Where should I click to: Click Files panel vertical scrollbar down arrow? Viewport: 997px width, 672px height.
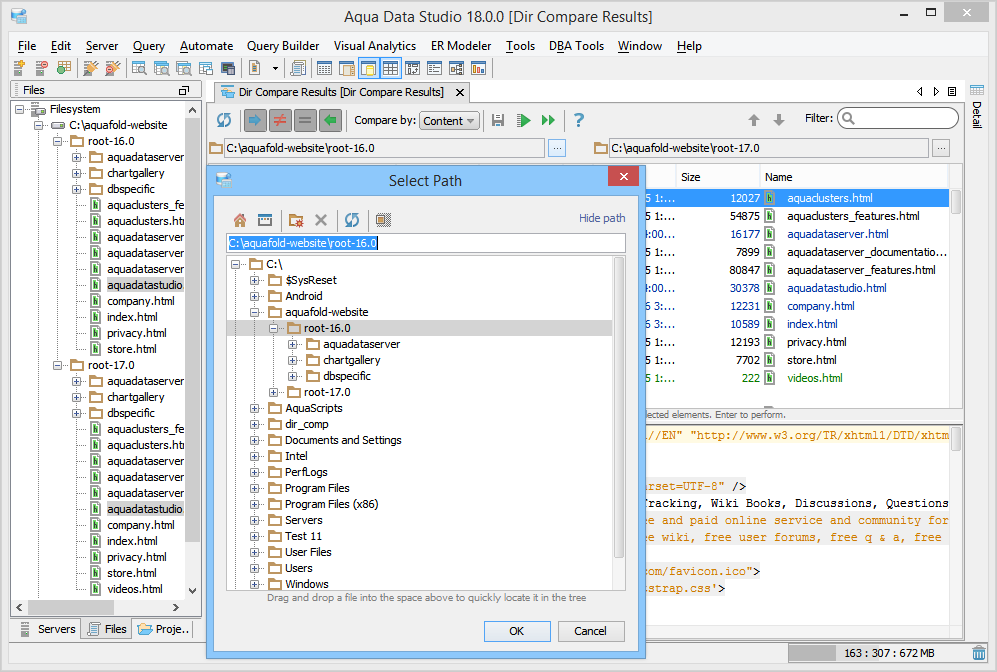tap(193, 591)
